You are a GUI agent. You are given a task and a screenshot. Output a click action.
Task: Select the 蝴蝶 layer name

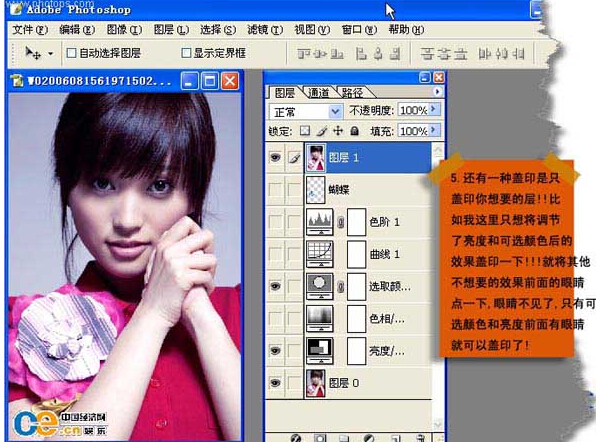pos(339,190)
